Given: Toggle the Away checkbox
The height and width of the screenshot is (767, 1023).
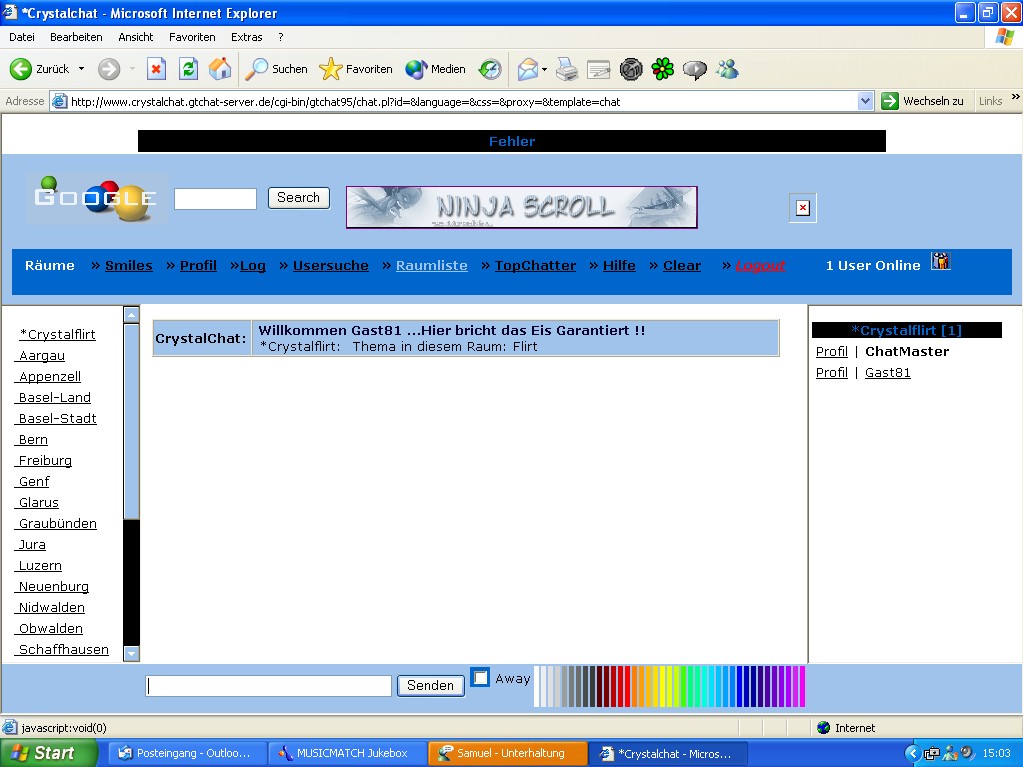Looking at the screenshot, I should (x=480, y=678).
